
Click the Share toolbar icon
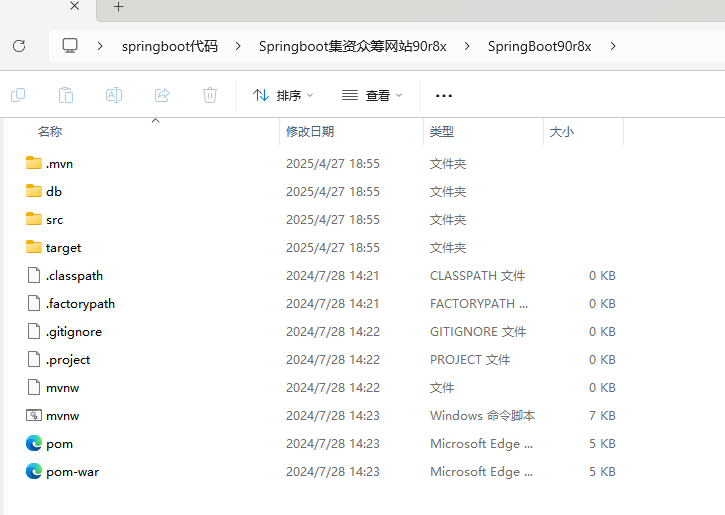click(x=162, y=95)
